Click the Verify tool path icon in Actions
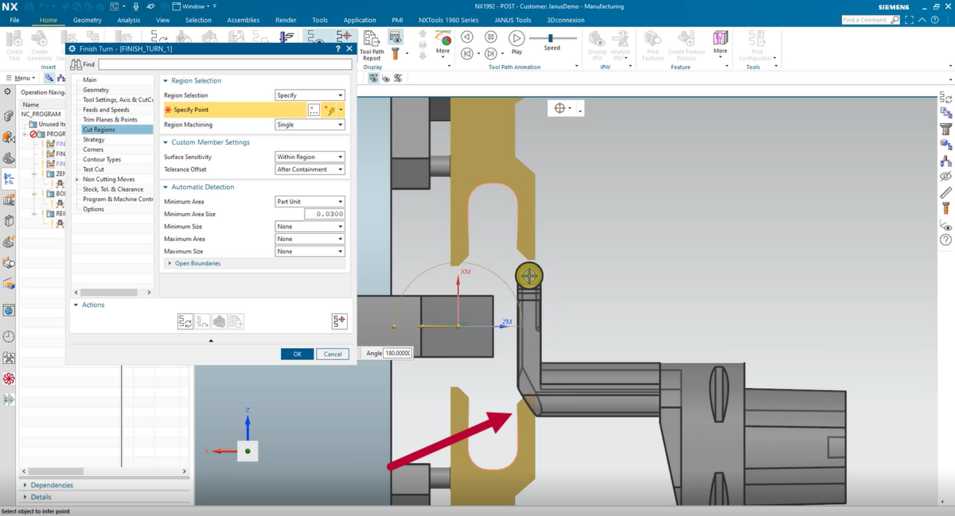The width and height of the screenshot is (955, 516). point(219,322)
